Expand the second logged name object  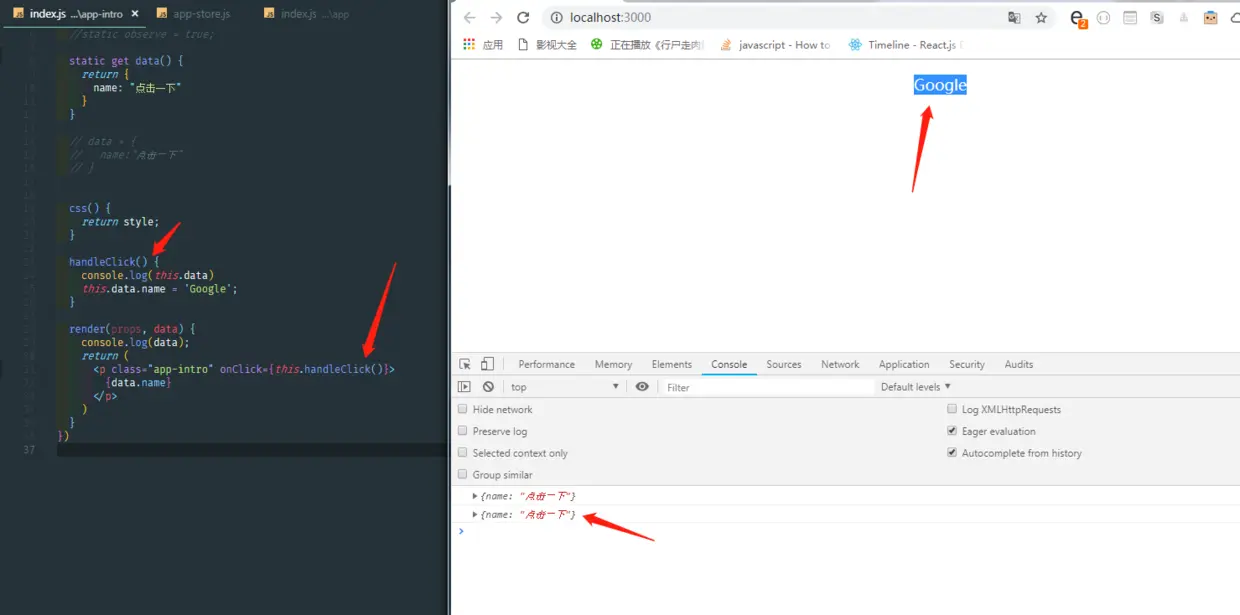[x=475, y=514]
